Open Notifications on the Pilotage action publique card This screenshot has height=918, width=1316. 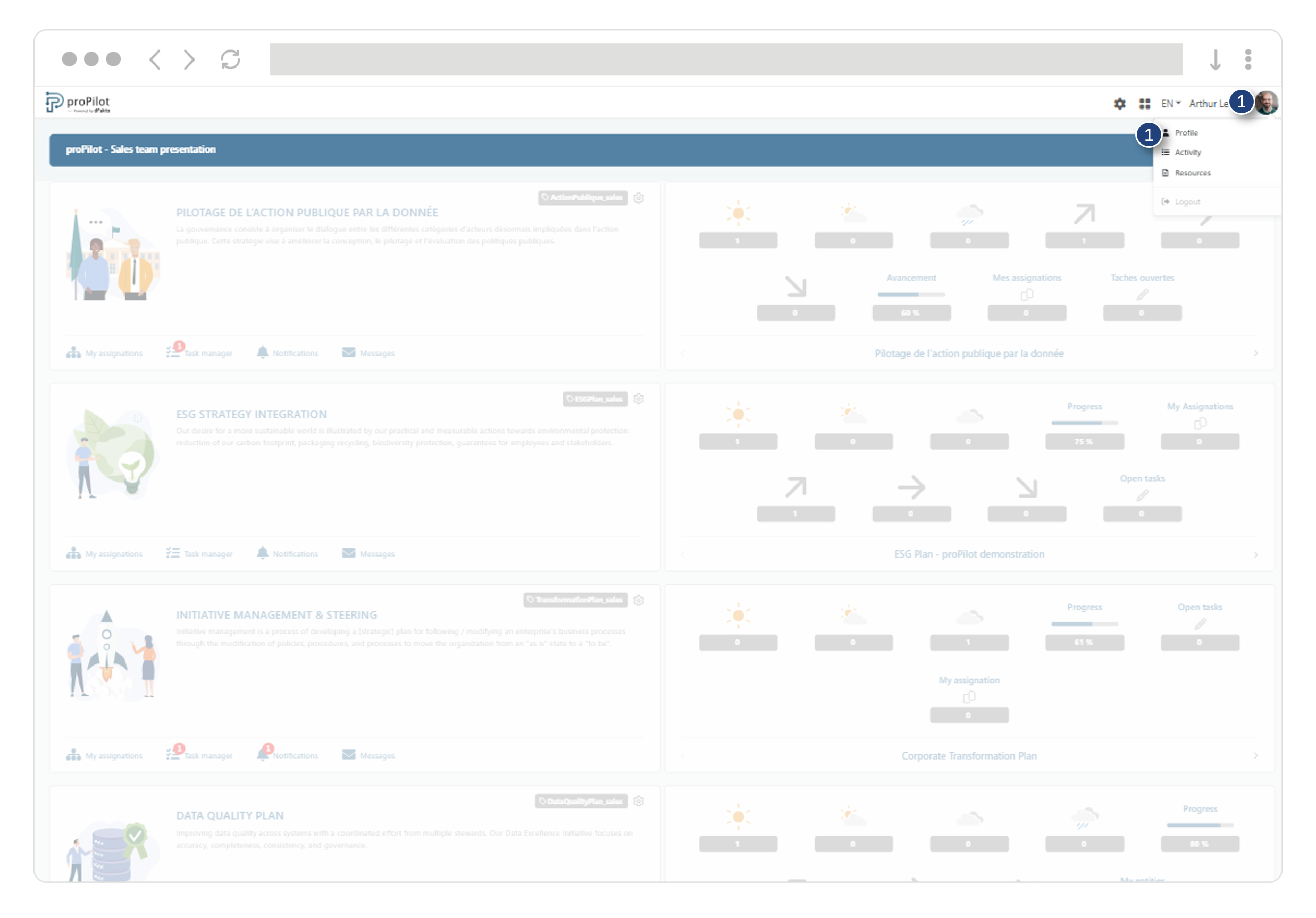pyautogui.click(x=287, y=353)
